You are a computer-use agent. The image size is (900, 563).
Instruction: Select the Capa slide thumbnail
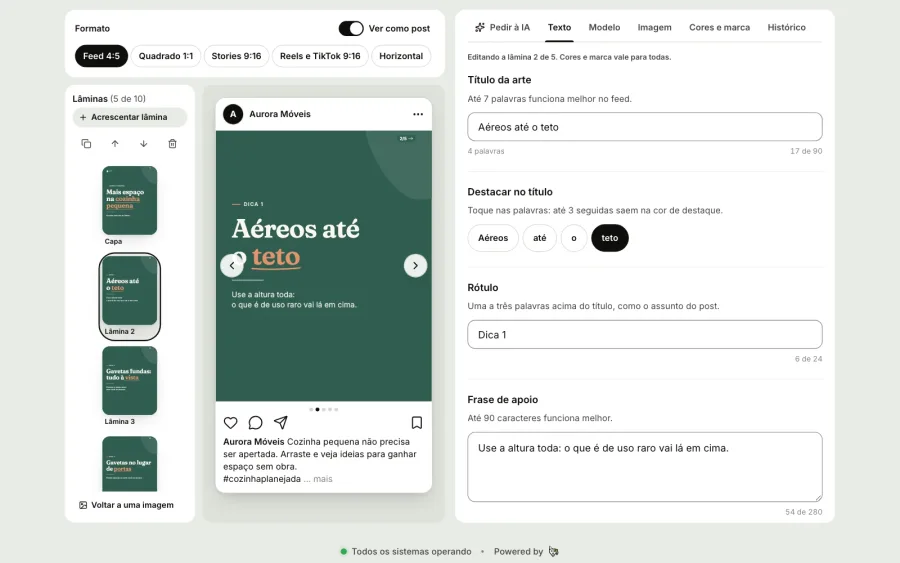click(130, 201)
